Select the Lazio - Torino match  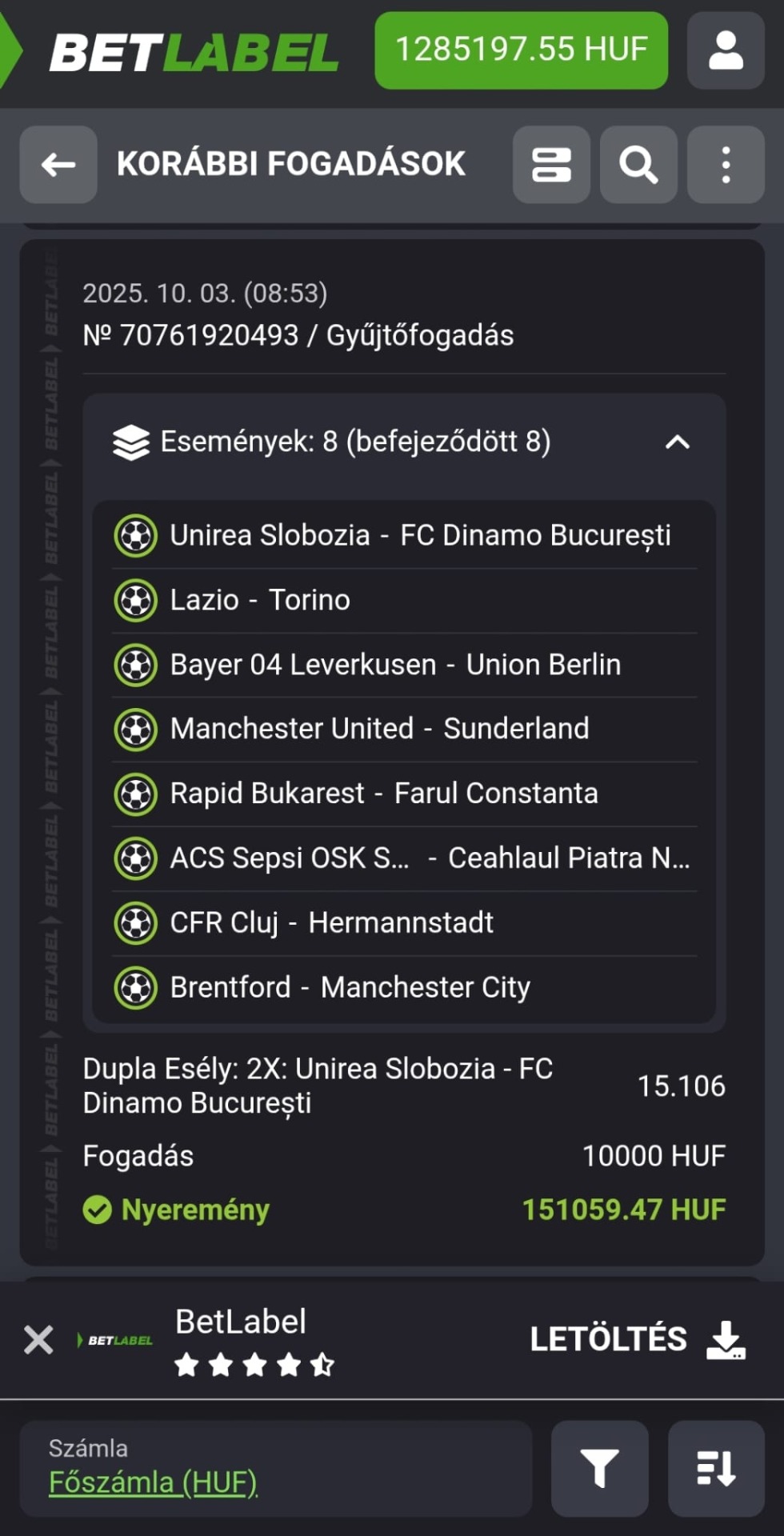(x=260, y=600)
